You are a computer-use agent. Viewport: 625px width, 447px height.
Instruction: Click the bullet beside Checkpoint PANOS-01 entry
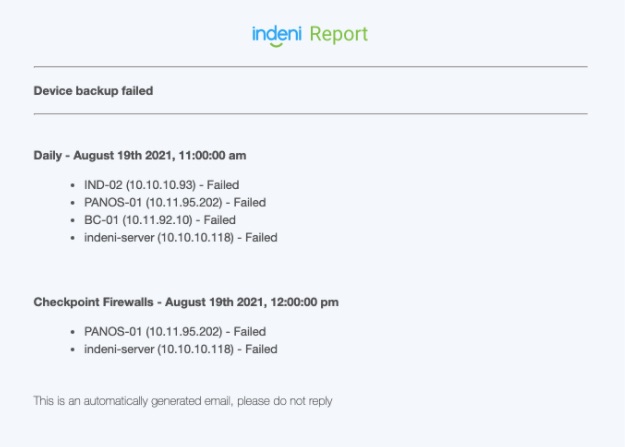pyautogui.click(x=74, y=331)
